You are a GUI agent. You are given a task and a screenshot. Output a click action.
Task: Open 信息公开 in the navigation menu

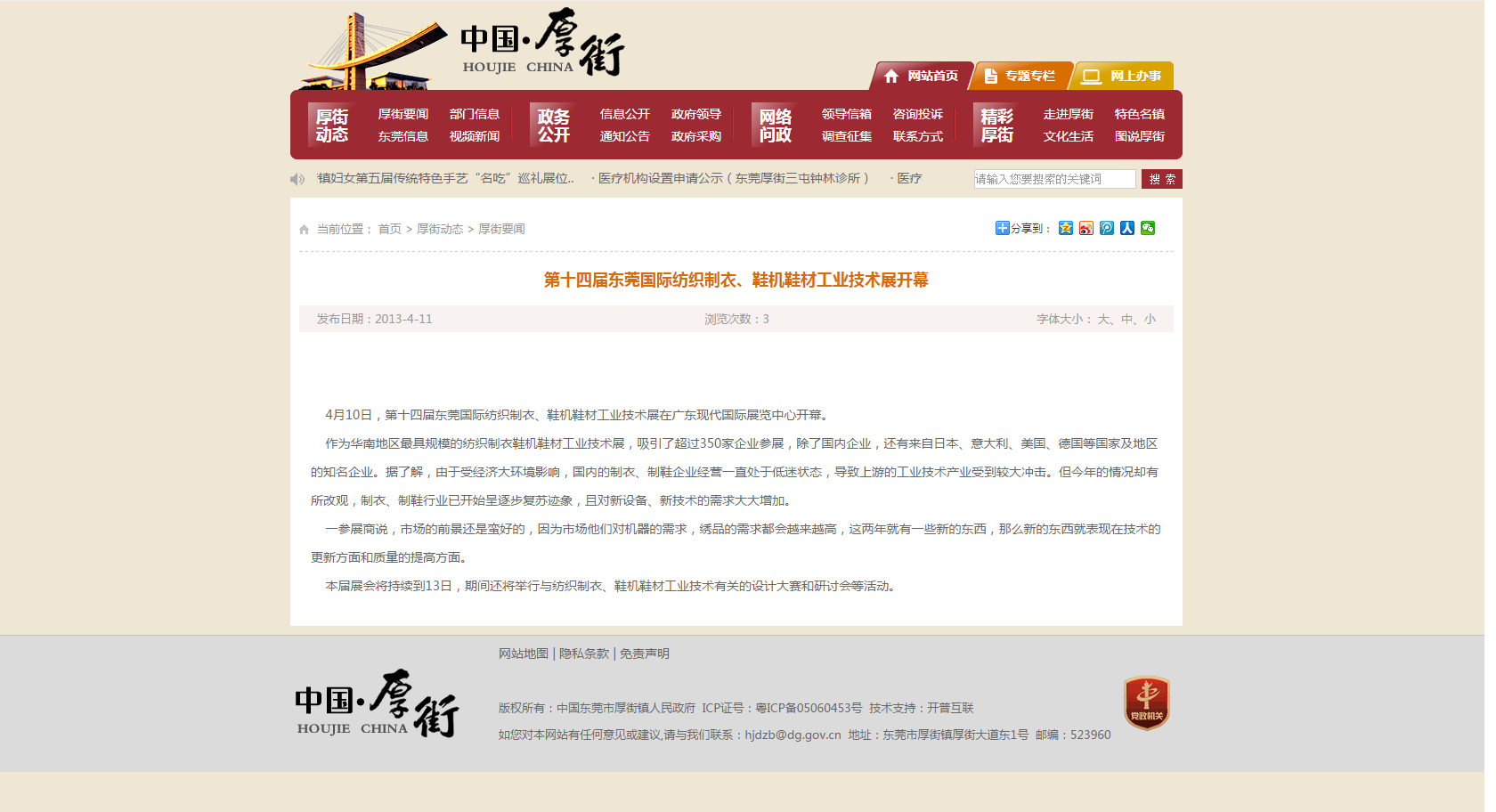coord(624,114)
